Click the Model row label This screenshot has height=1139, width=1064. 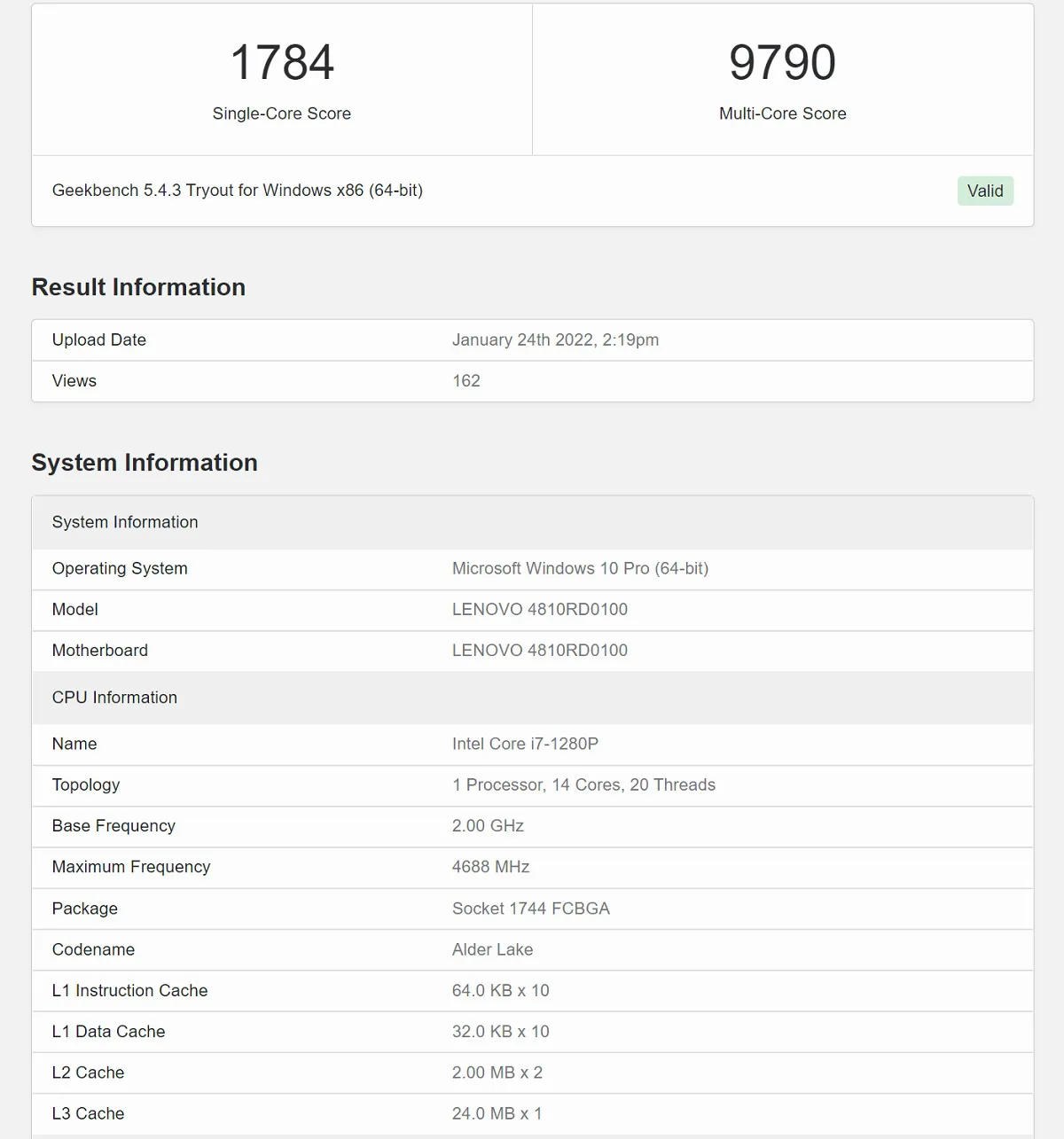pos(74,610)
